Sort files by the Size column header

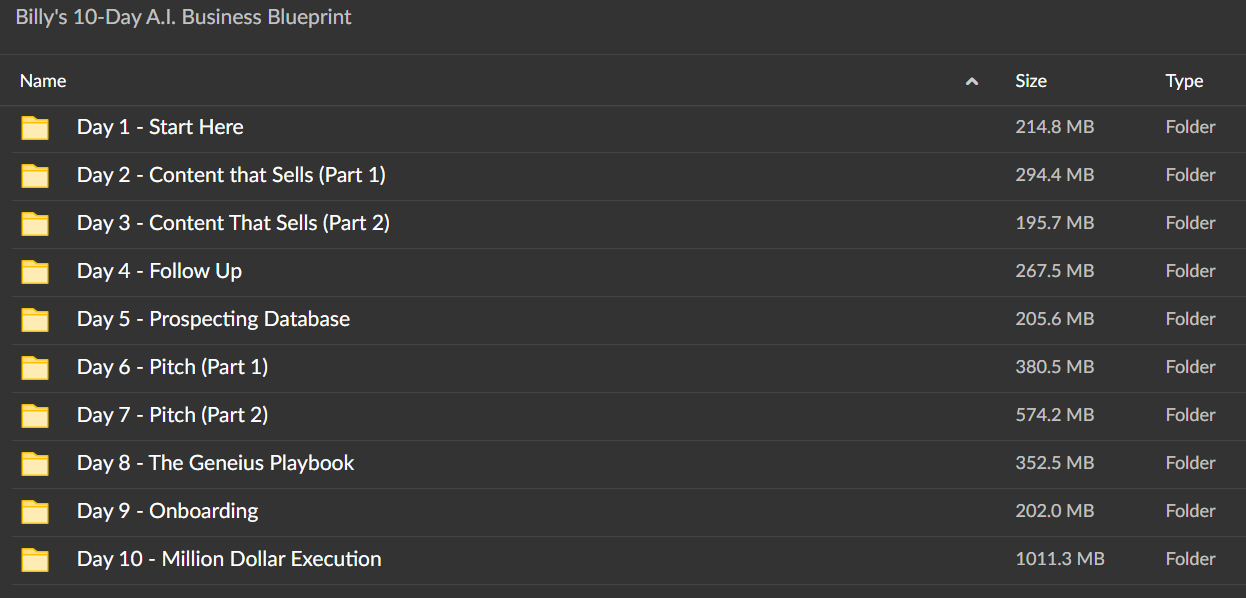coord(1031,81)
